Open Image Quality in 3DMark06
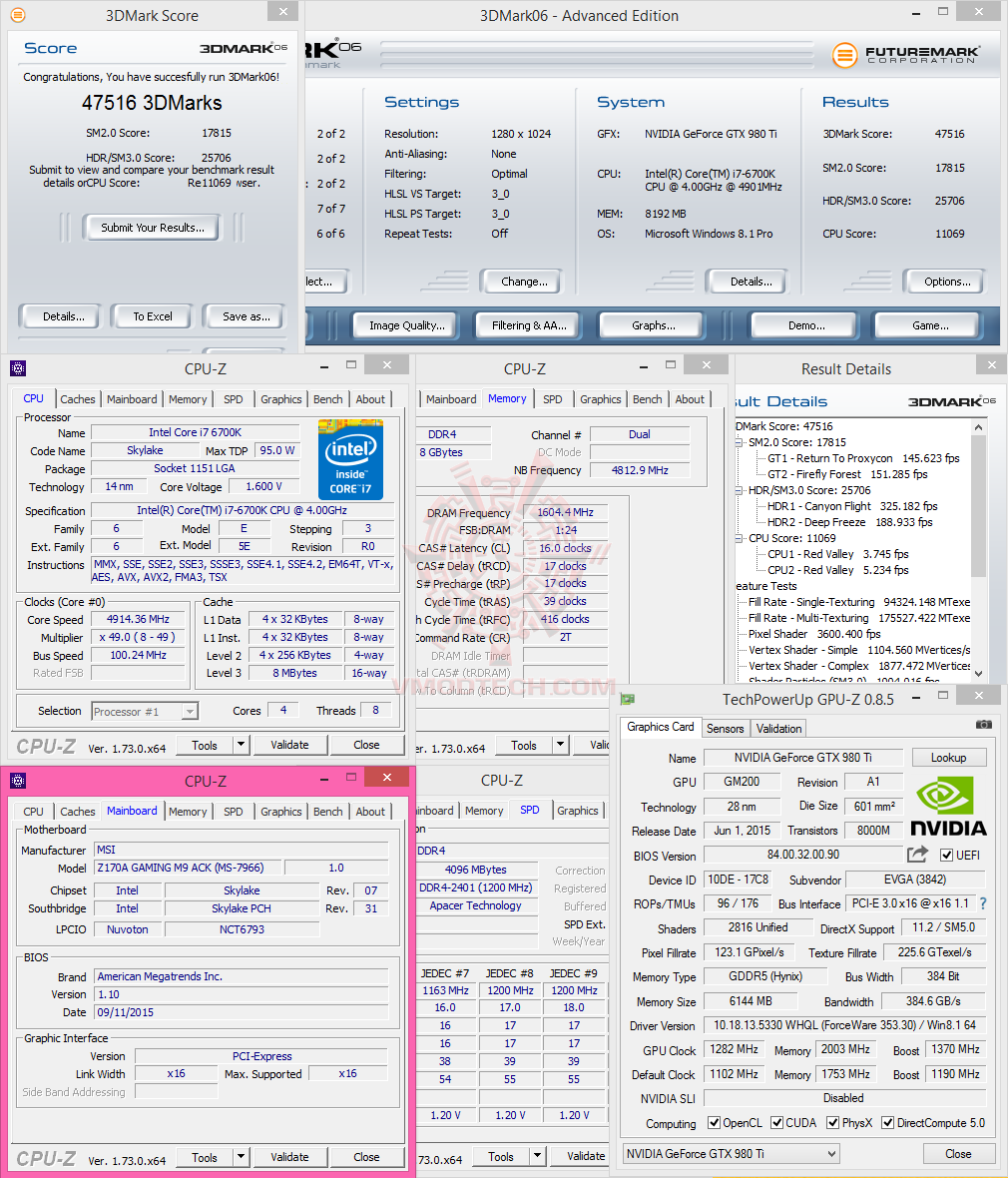 [407, 325]
